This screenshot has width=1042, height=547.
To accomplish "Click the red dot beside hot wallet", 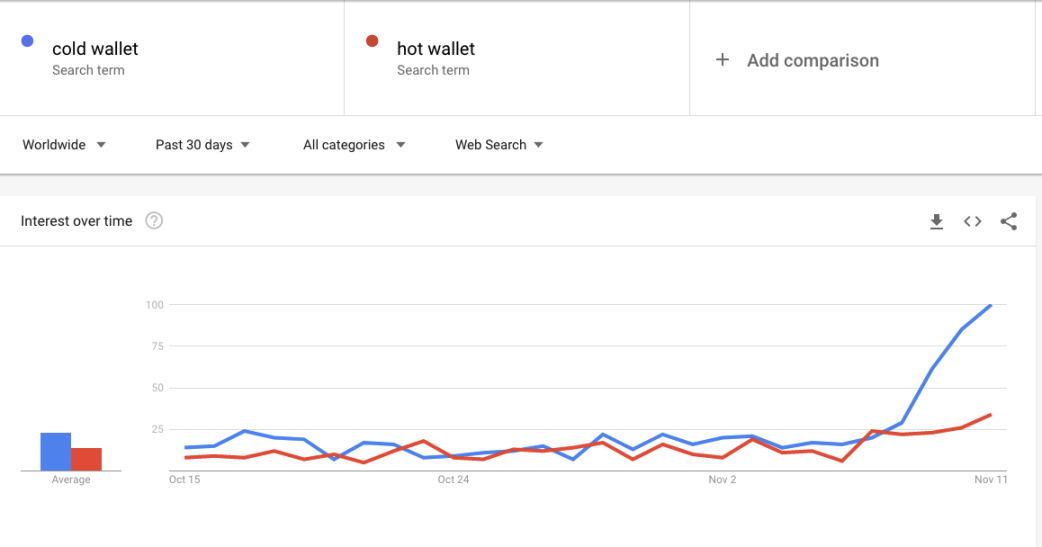I will (x=372, y=41).
